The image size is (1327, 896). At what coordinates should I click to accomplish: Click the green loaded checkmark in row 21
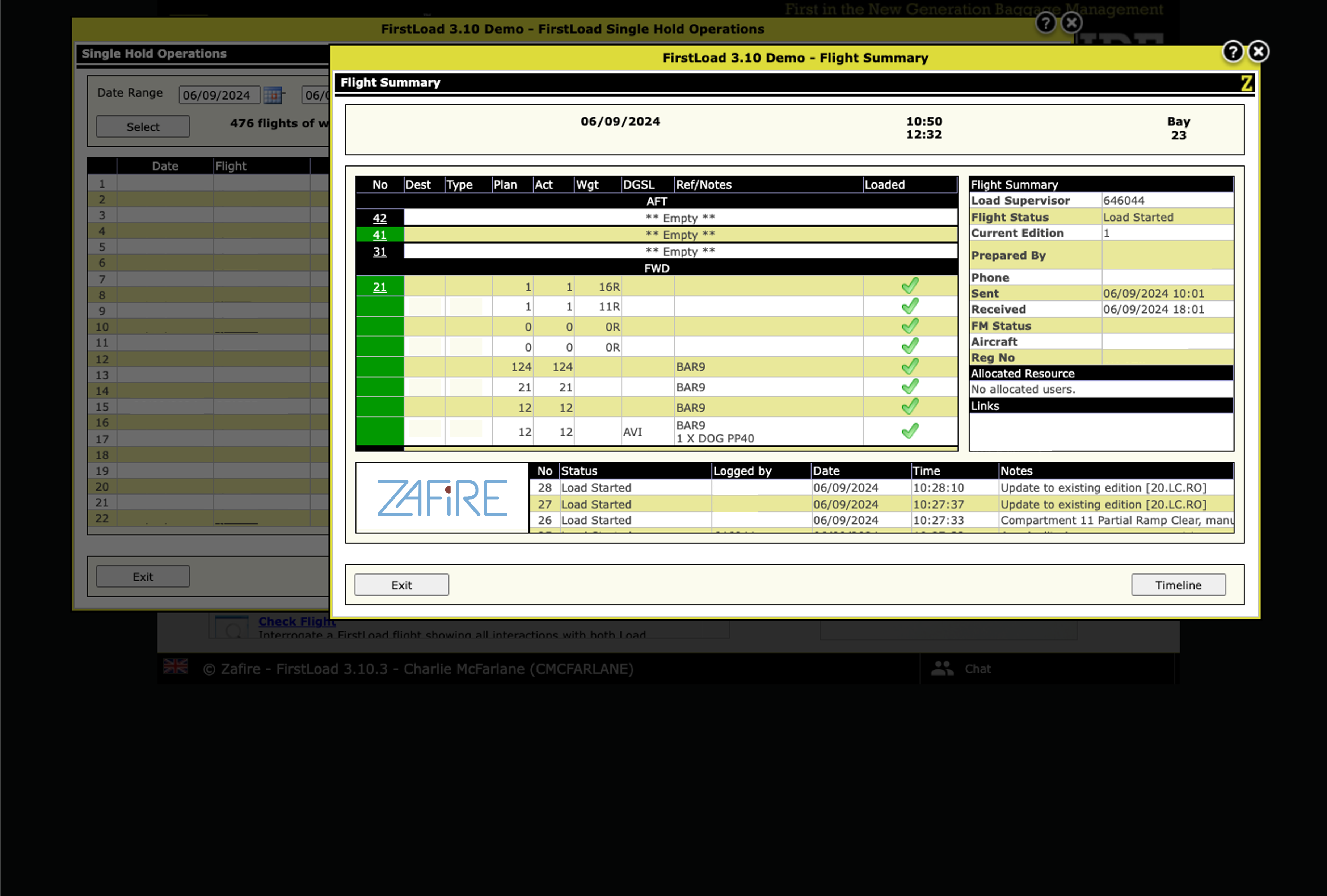pyautogui.click(x=910, y=286)
